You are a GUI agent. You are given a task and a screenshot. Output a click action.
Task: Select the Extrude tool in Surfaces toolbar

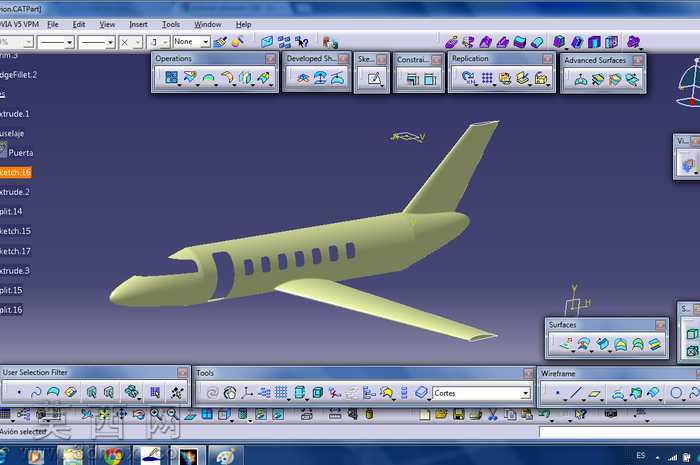[567, 344]
